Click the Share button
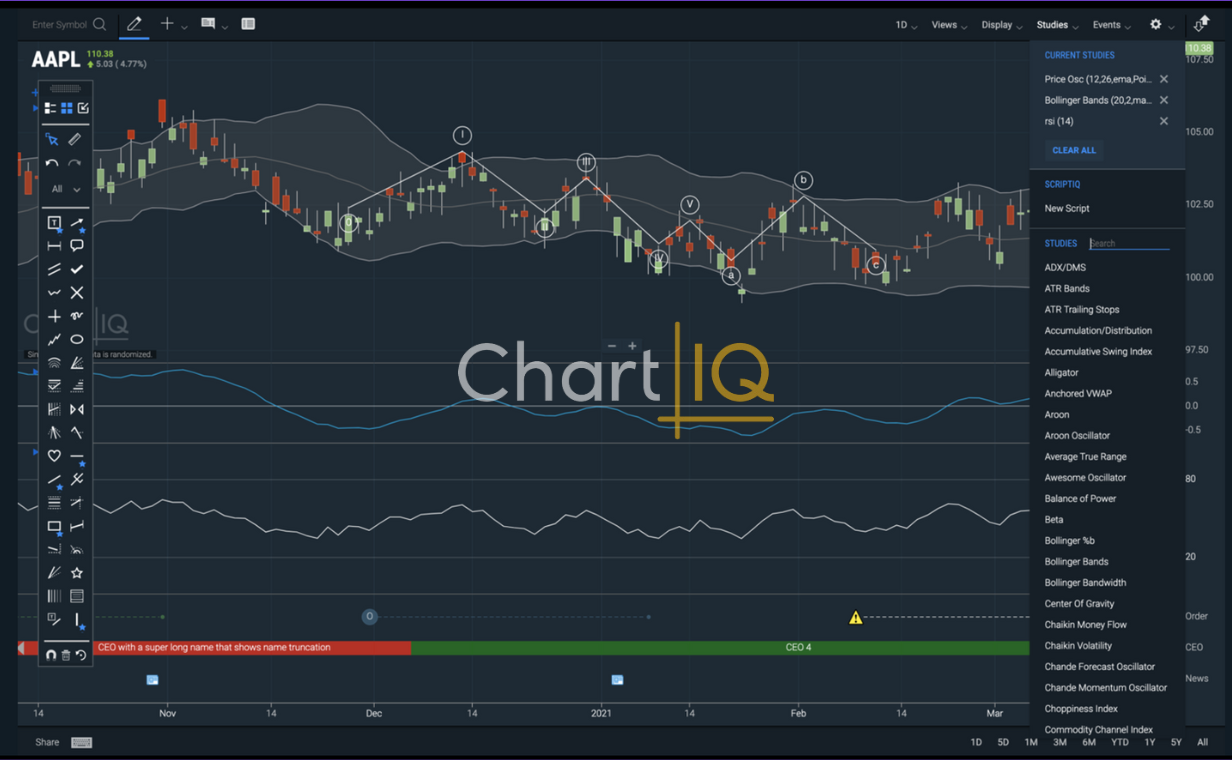Screen dimensions: 1232x760 point(47,742)
